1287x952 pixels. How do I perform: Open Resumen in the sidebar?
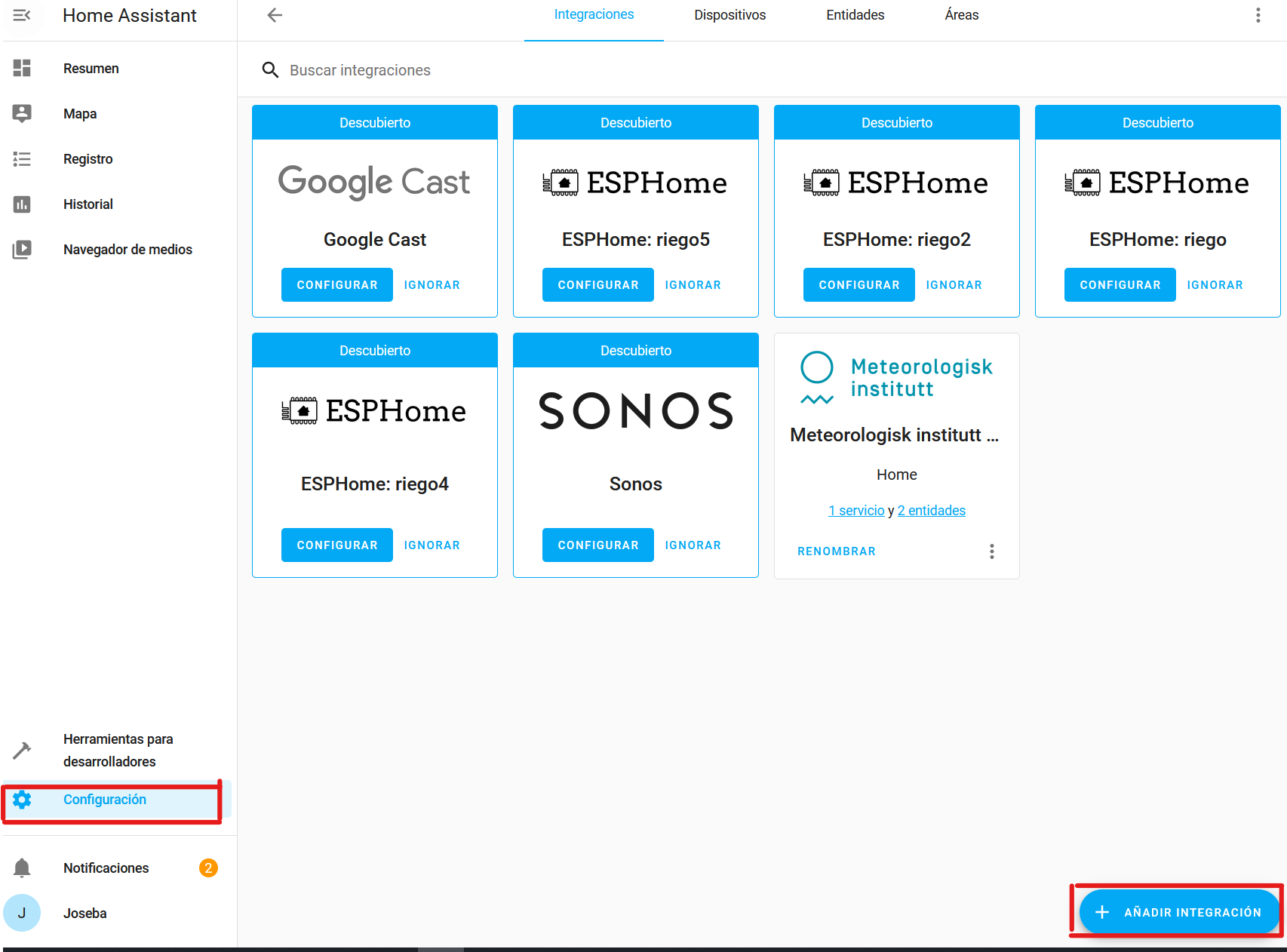(x=117, y=68)
